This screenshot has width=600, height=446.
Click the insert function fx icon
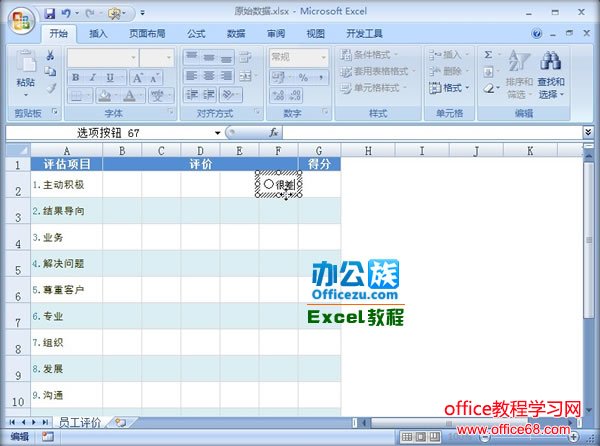(273, 133)
